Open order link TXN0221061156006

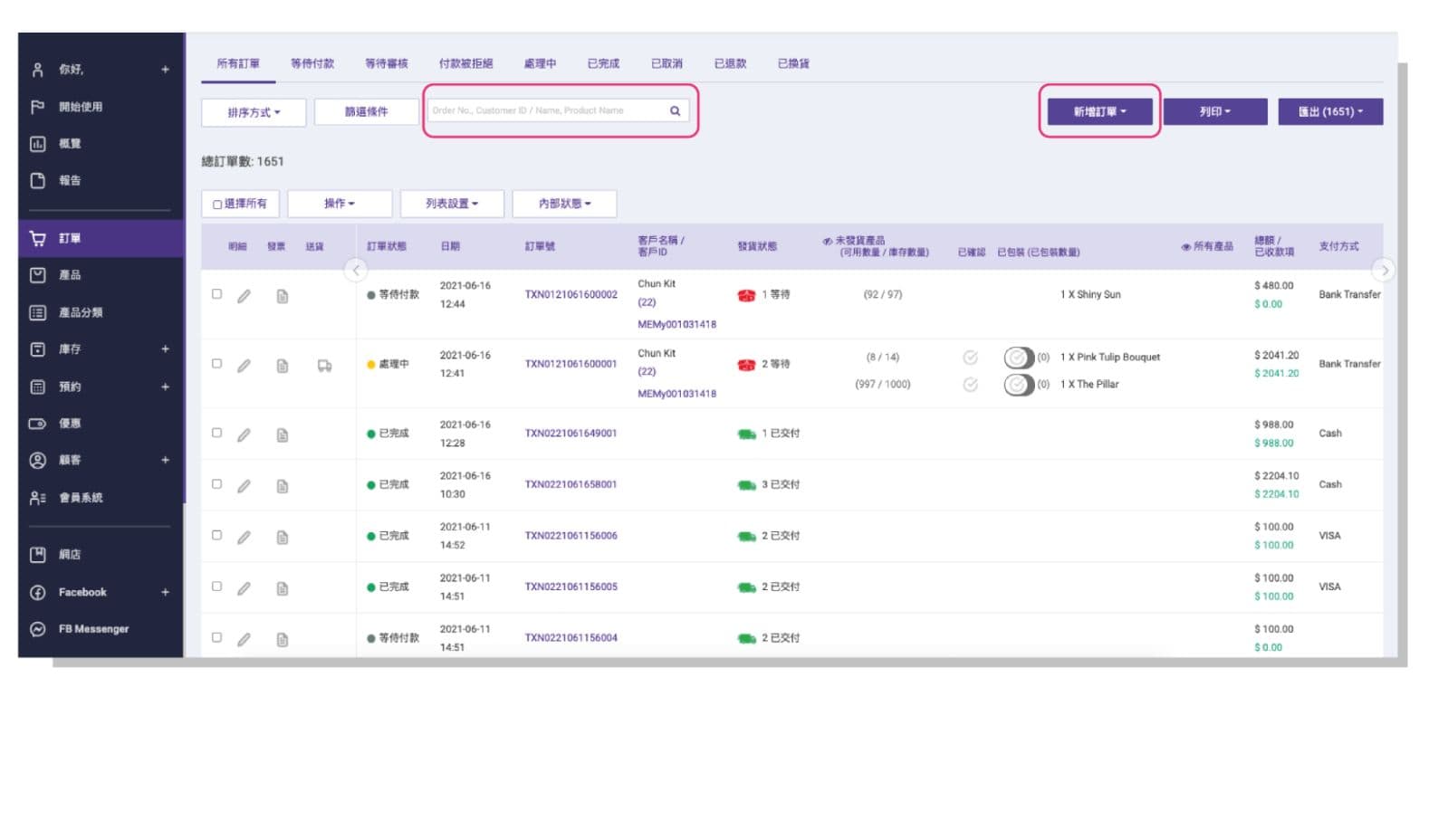pos(571,536)
